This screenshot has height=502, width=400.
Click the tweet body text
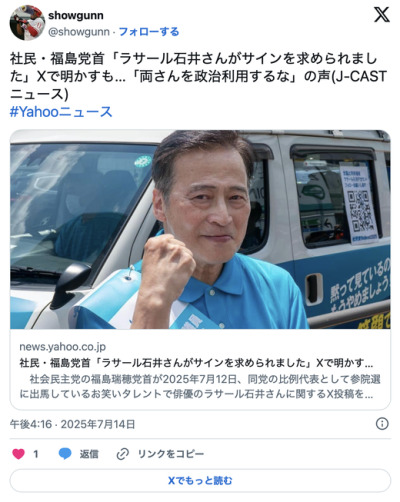198,76
